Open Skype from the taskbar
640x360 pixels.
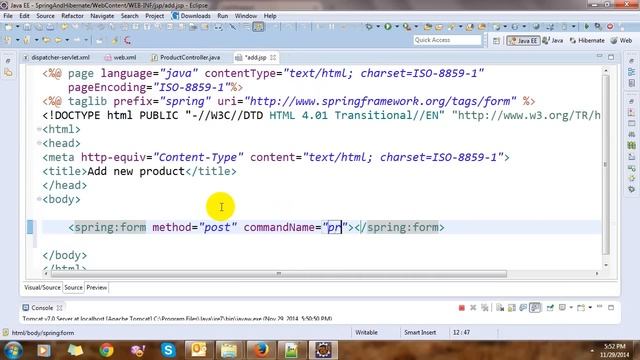click(x=168, y=350)
